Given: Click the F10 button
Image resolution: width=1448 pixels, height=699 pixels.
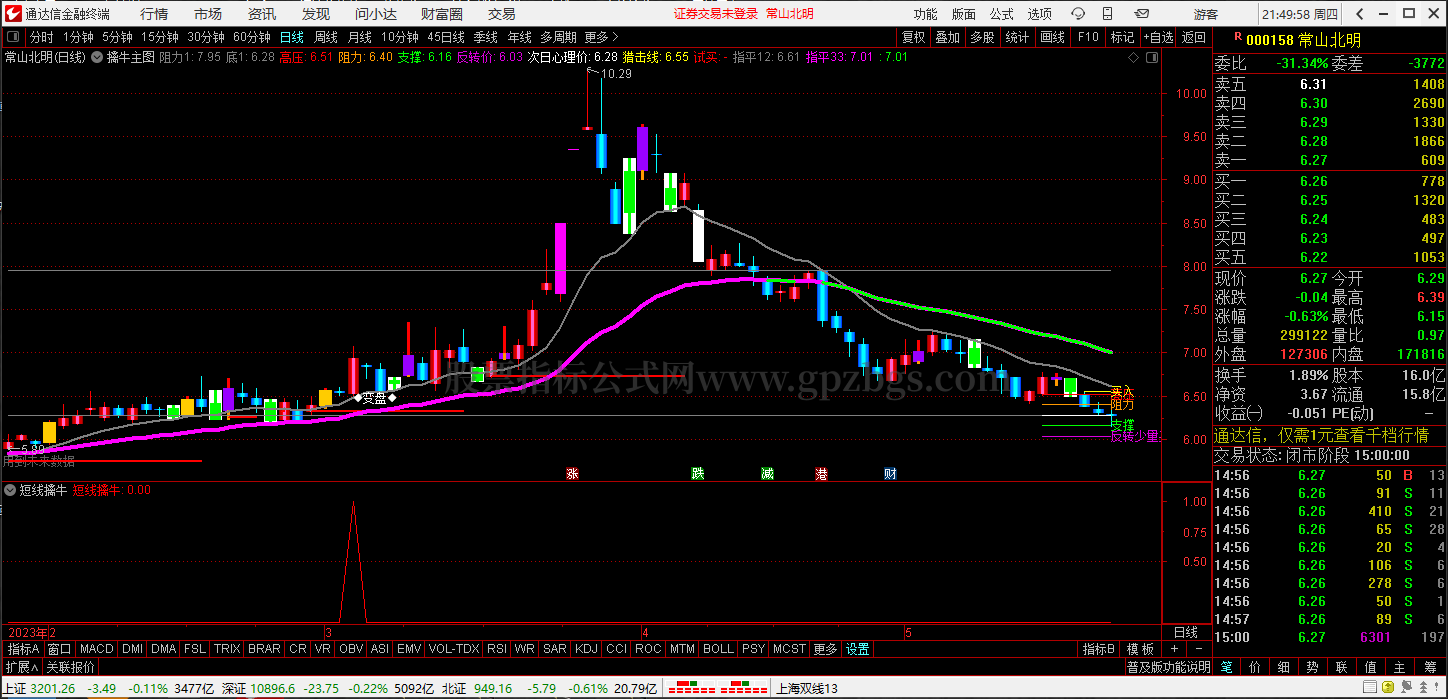Looking at the screenshot, I should pos(1087,37).
